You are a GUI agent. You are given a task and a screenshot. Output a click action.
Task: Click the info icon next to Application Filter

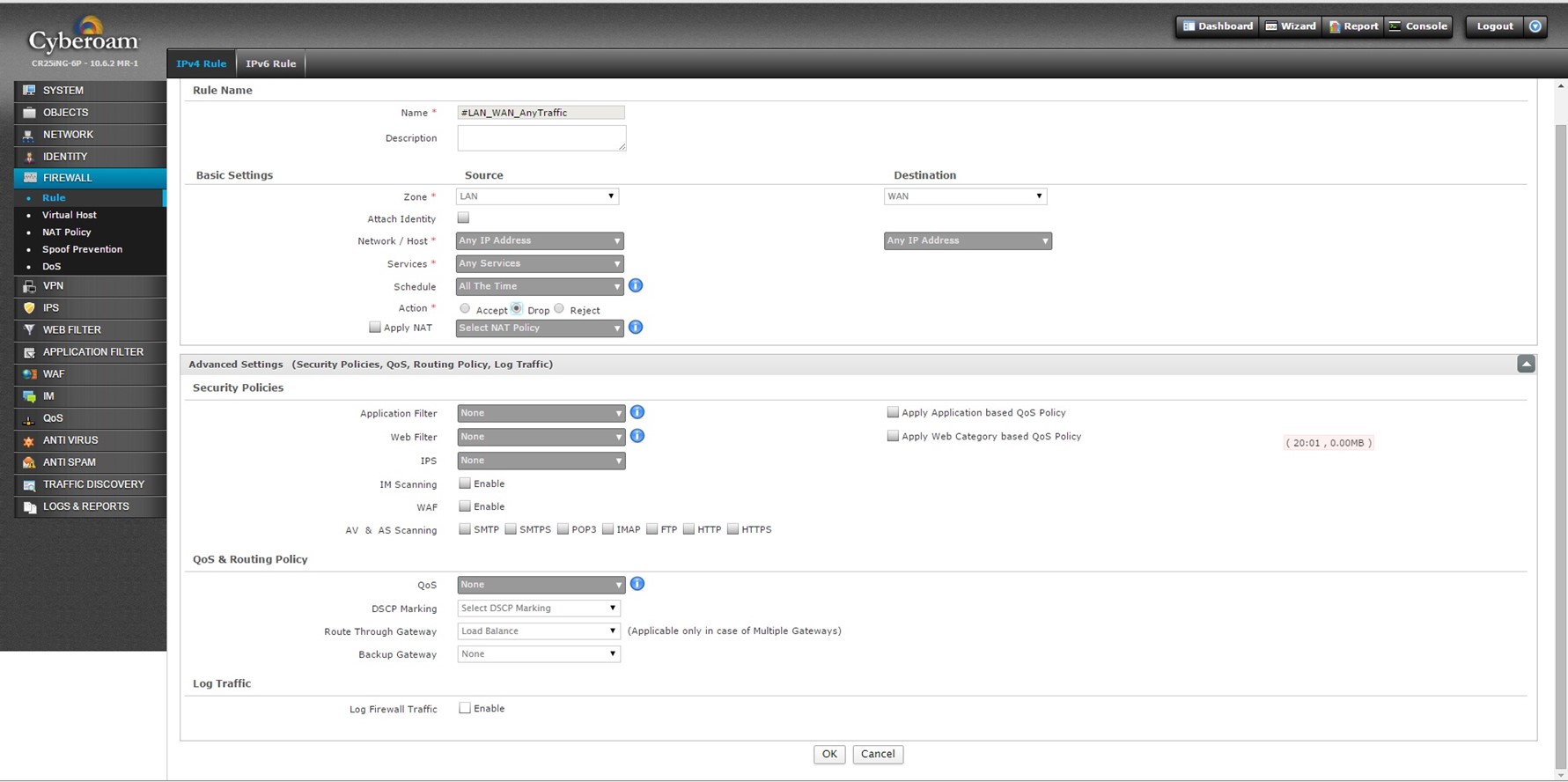(637, 412)
